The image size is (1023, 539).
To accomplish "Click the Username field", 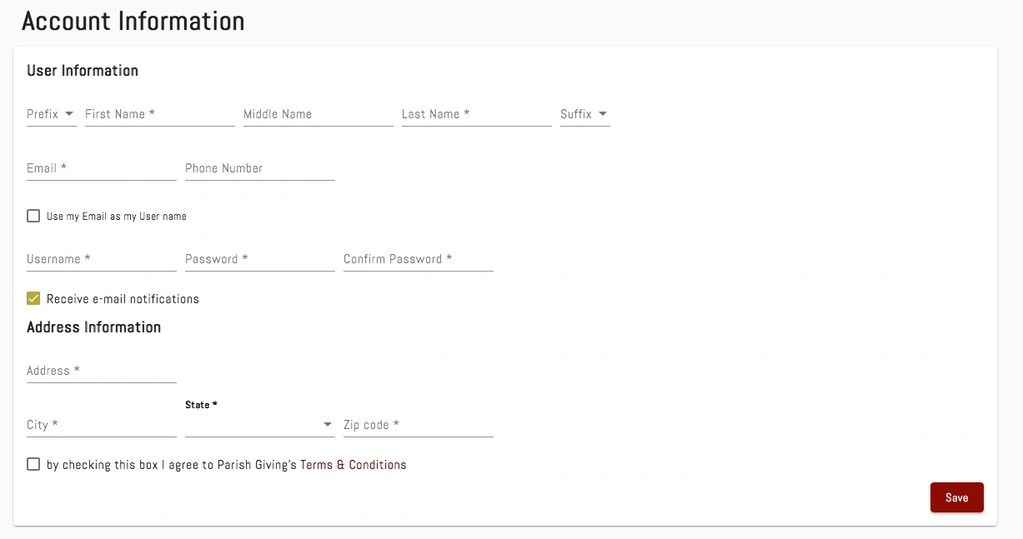I will pyautogui.click(x=101, y=259).
